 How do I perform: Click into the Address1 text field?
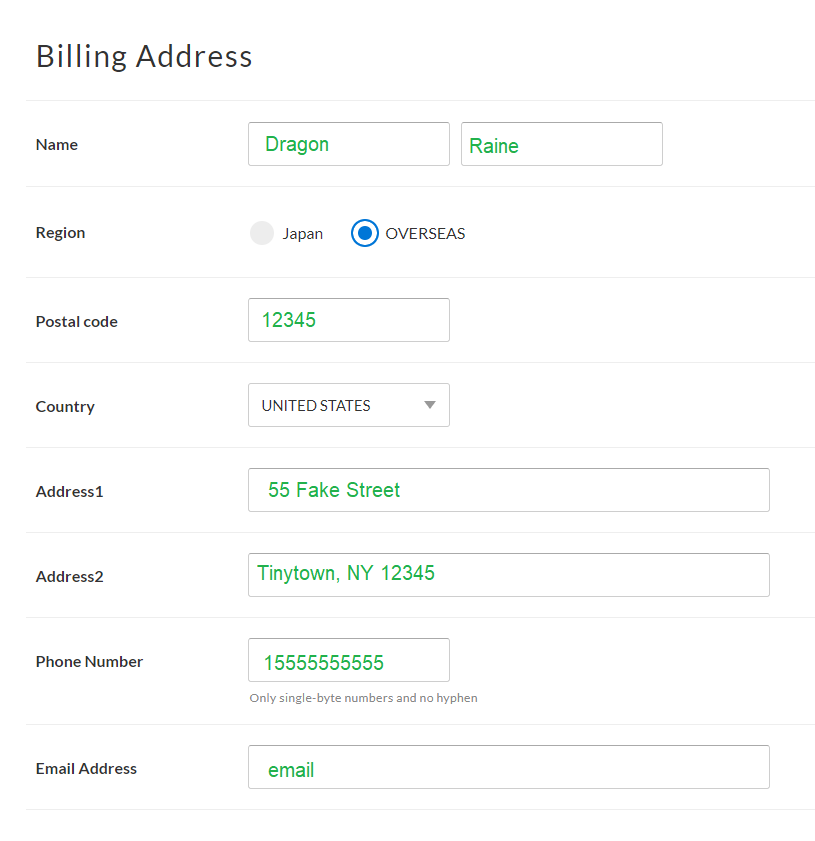coord(508,490)
